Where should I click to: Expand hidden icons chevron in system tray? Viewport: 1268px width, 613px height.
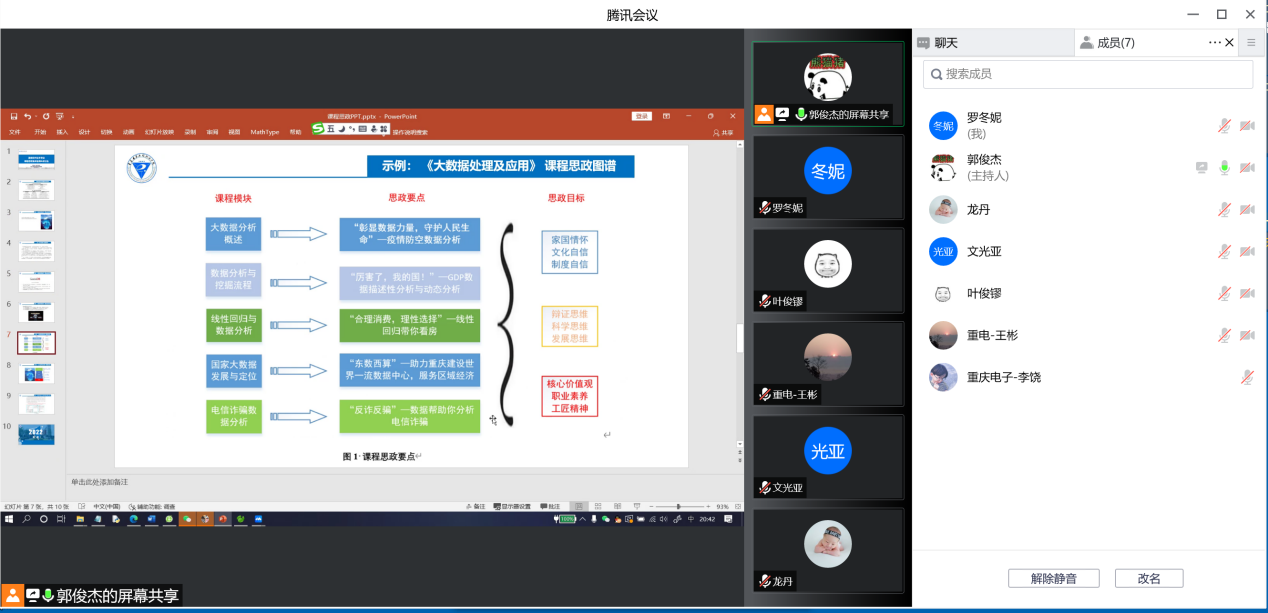583,519
